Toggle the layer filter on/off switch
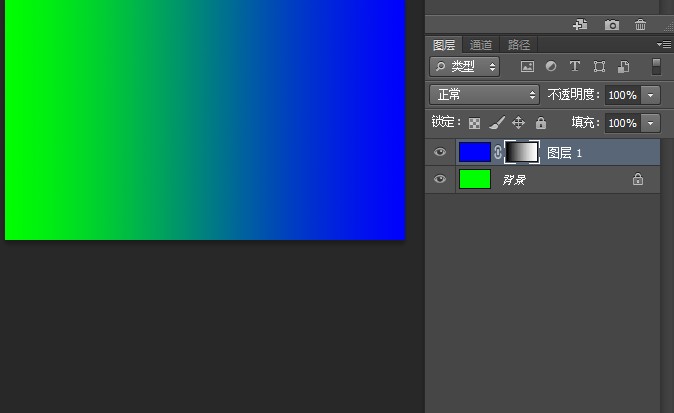Viewport: 674px width, 413px height. point(656,67)
